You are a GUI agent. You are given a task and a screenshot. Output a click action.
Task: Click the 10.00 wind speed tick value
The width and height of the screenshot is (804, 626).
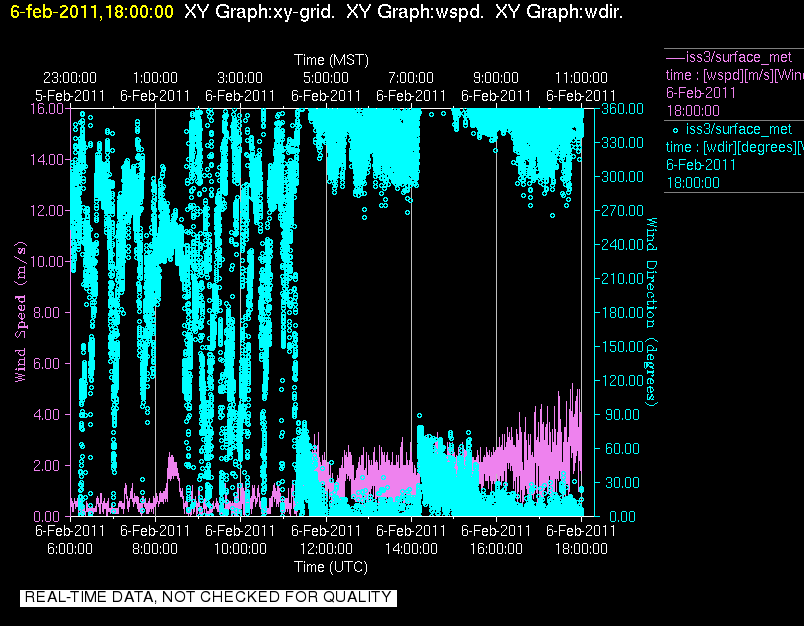(47, 261)
